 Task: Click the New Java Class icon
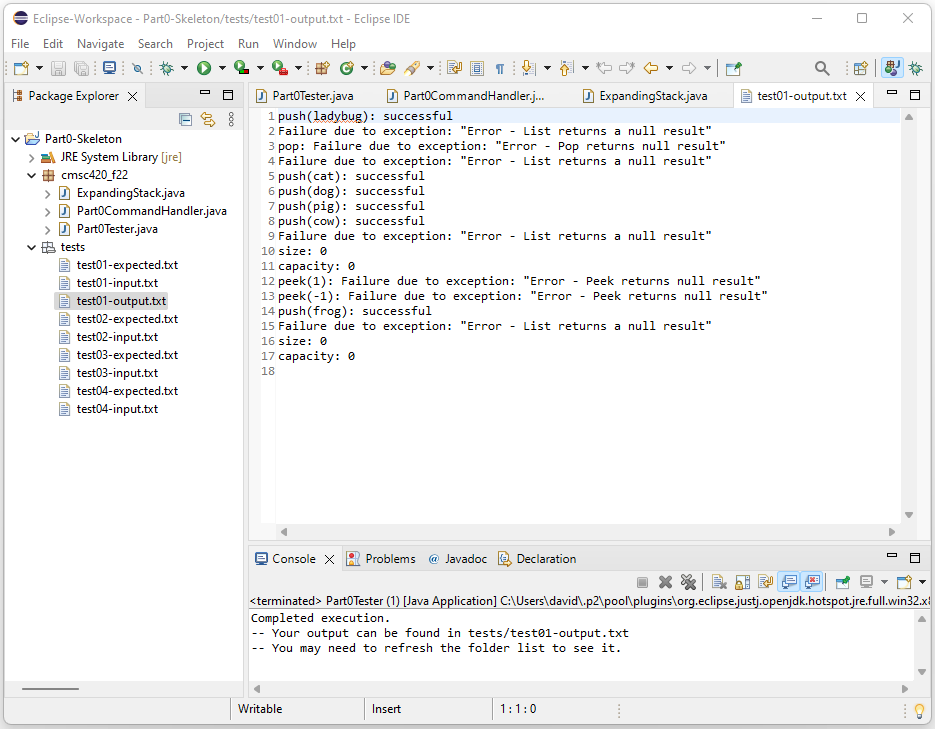pos(346,69)
